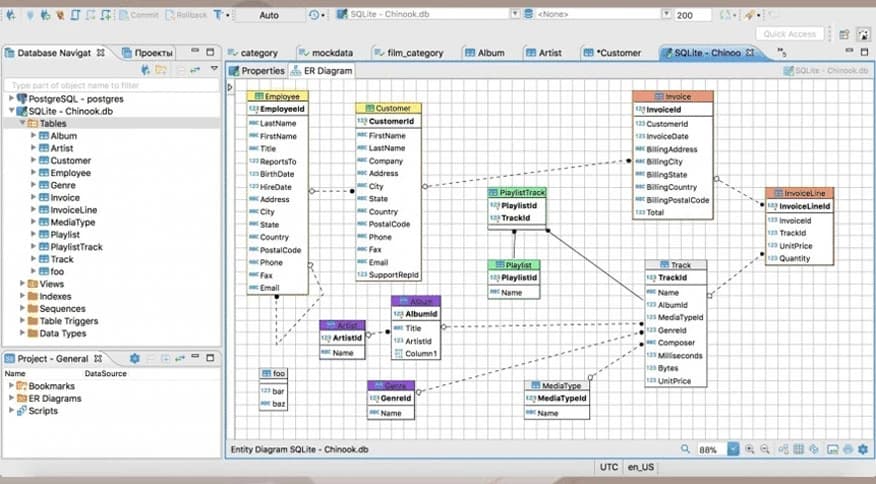Expand the Views folder in navigator
Viewport: 876px width, 484px height.
pyautogui.click(x=23, y=284)
